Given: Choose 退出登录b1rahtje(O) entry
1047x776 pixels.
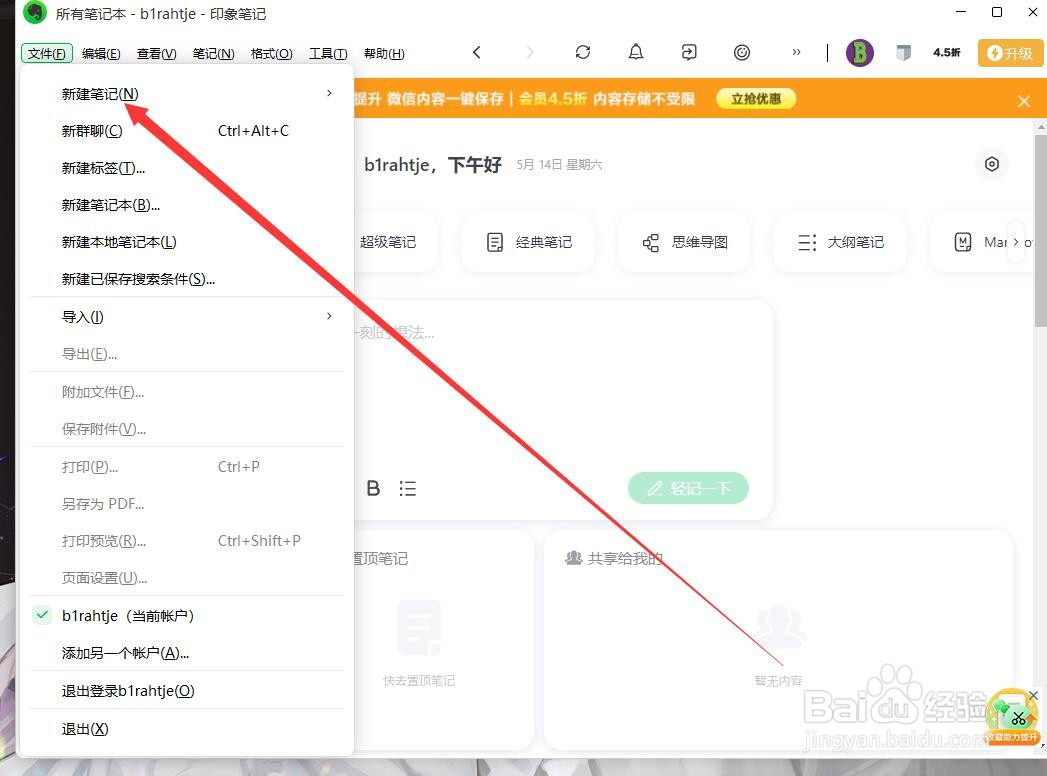Looking at the screenshot, I should pyautogui.click(x=186, y=691).
